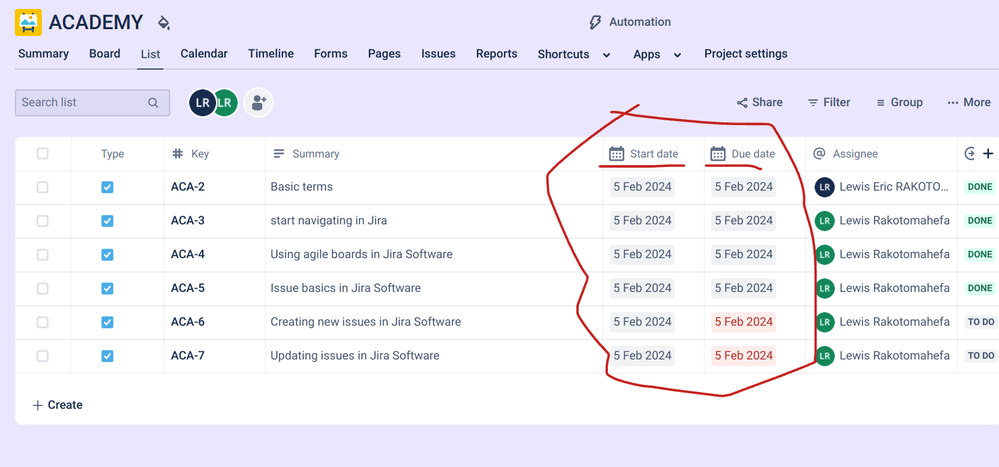Tick the row checkbox for ACA-7
The height and width of the screenshot is (467, 999).
tap(42, 356)
